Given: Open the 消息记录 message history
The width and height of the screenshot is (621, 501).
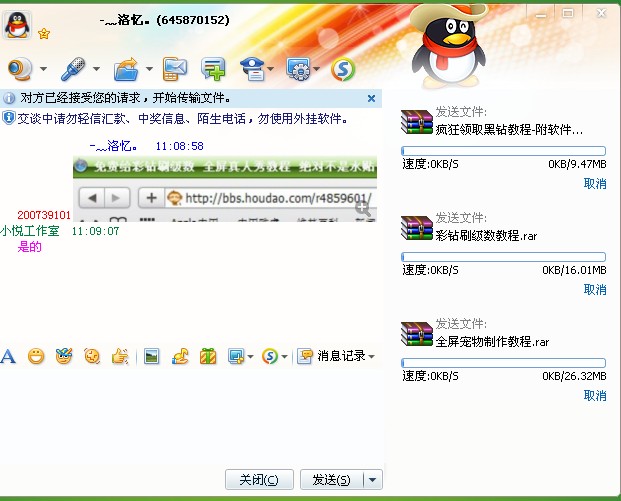Looking at the screenshot, I should [x=332, y=356].
